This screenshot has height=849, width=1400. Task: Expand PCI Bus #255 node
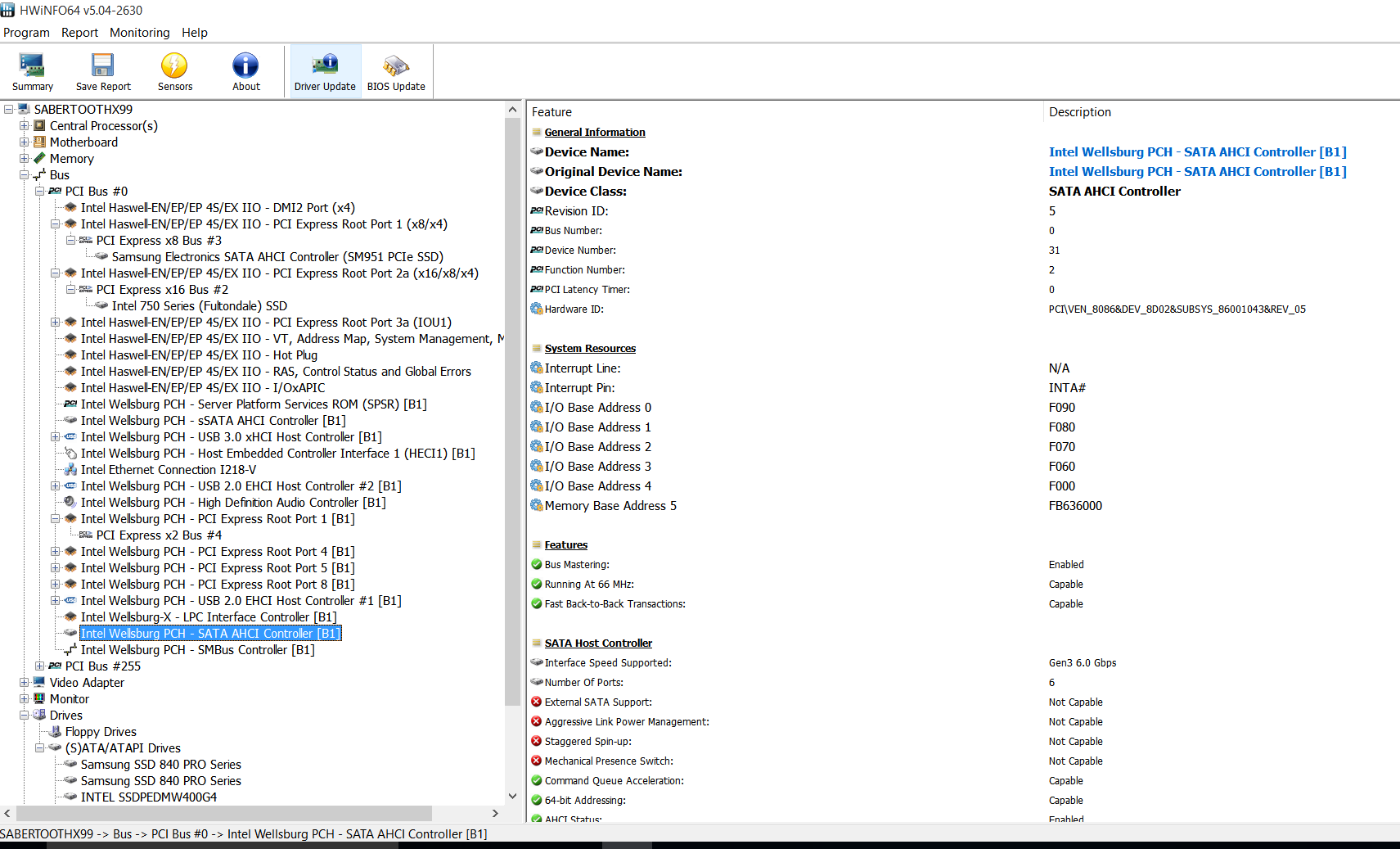(39, 666)
